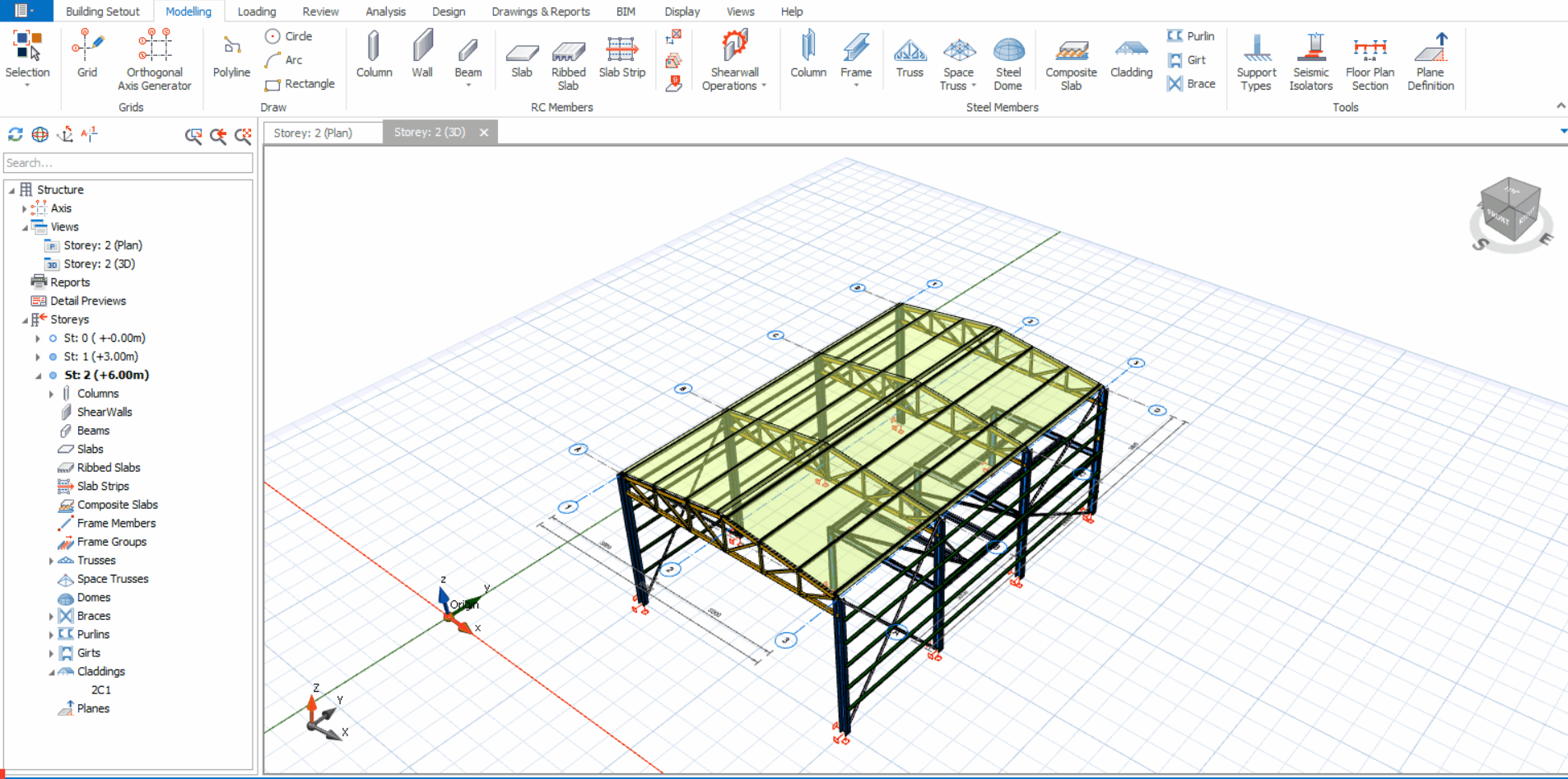Click the structure tree Search field
The height and width of the screenshot is (779, 1568).
128,163
